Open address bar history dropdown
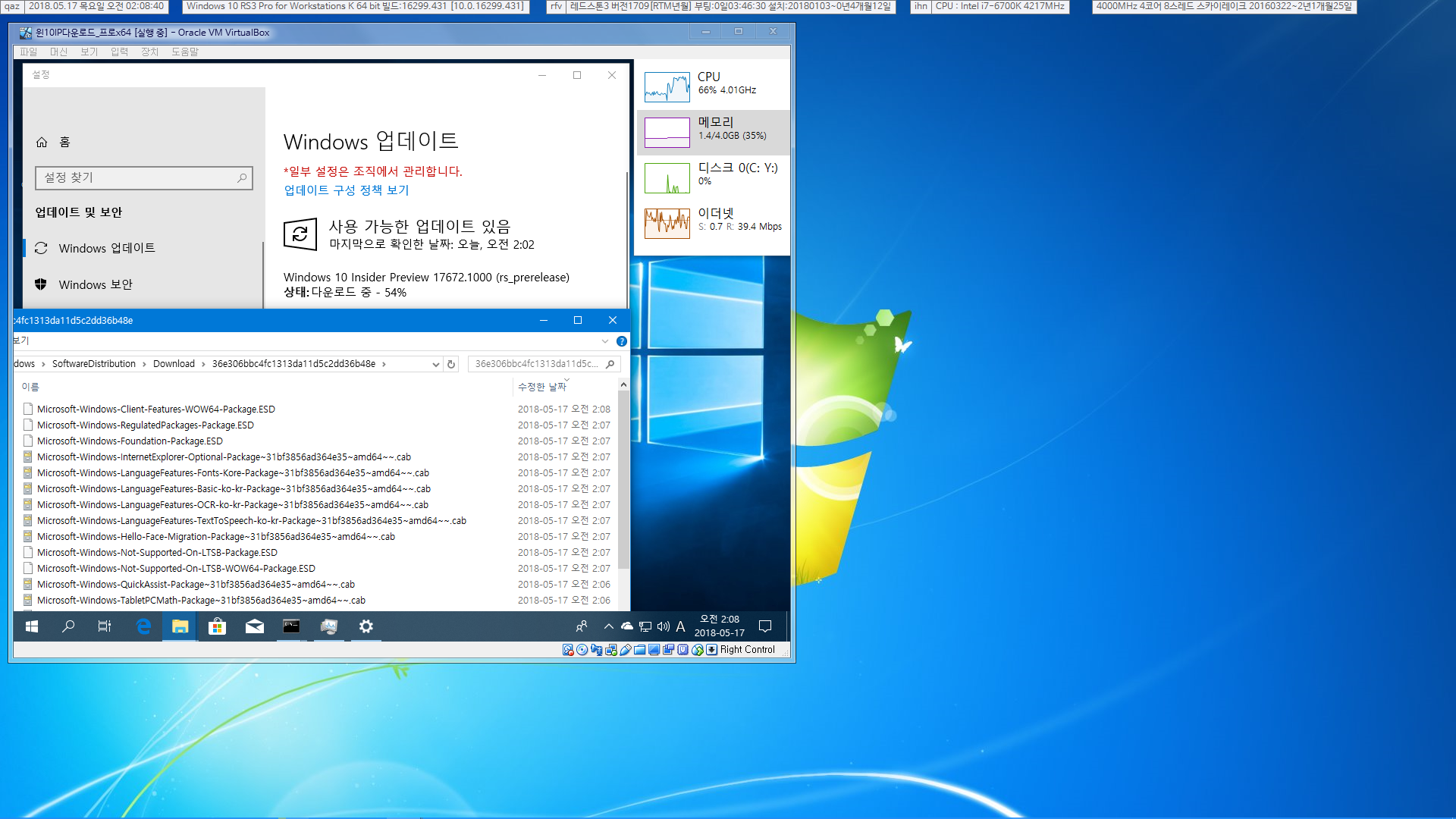1456x819 pixels. click(436, 364)
